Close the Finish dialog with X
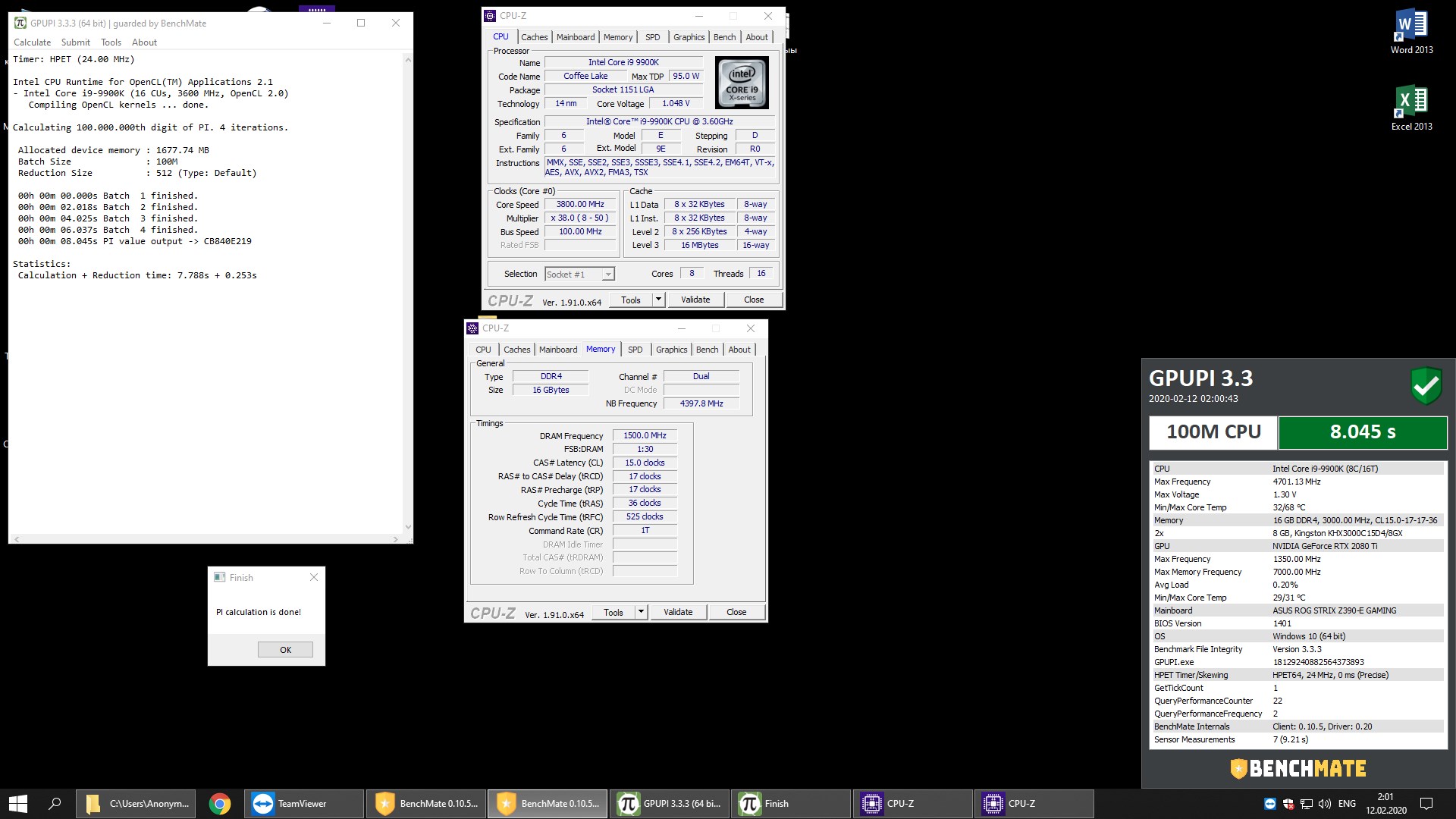 [314, 577]
